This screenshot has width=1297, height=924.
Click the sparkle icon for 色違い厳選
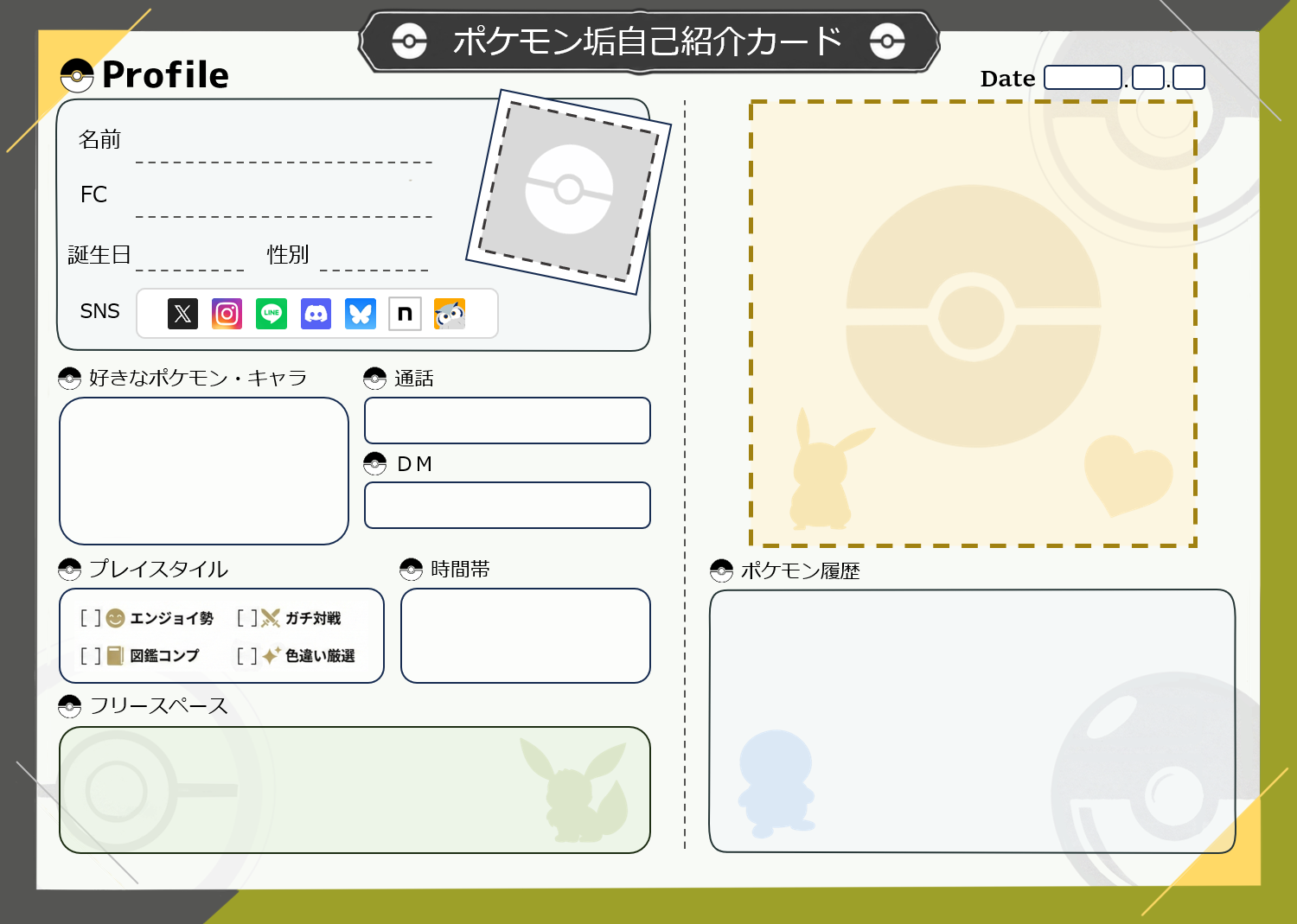(x=272, y=656)
